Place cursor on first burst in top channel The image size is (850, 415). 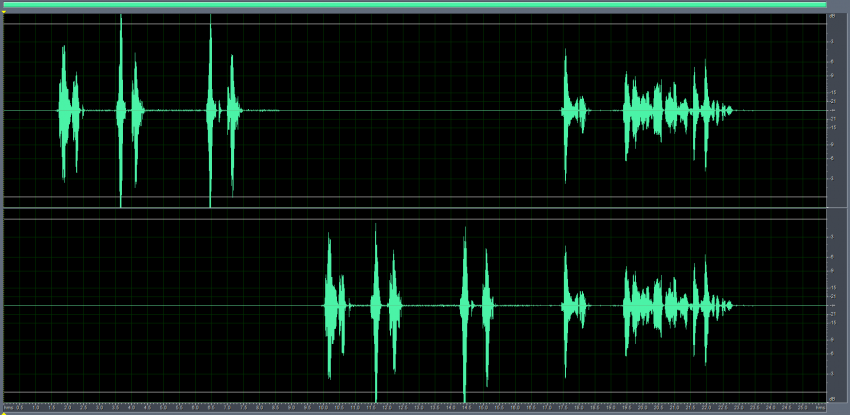click(68, 110)
